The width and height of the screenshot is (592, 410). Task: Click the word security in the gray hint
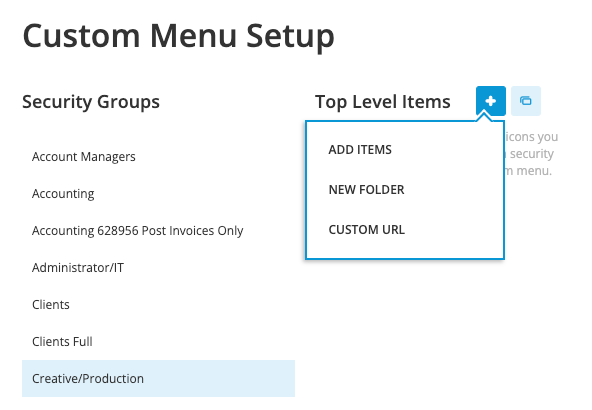(x=532, y=154)
